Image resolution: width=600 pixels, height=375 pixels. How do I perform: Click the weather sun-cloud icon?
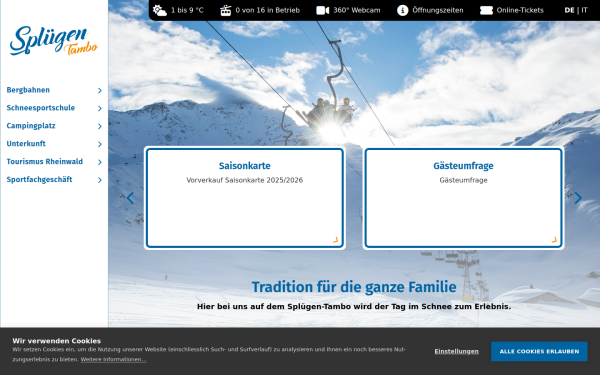pos(160,10)
